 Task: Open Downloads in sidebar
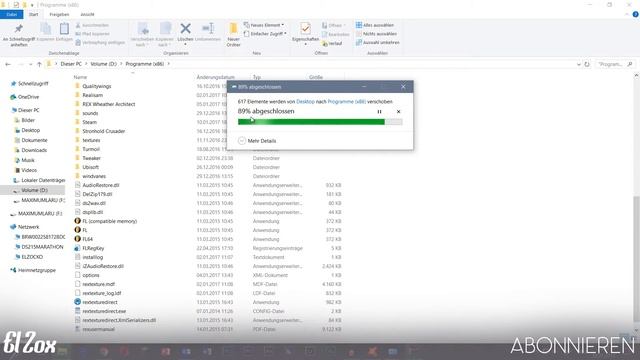click(x=31, y=150)
